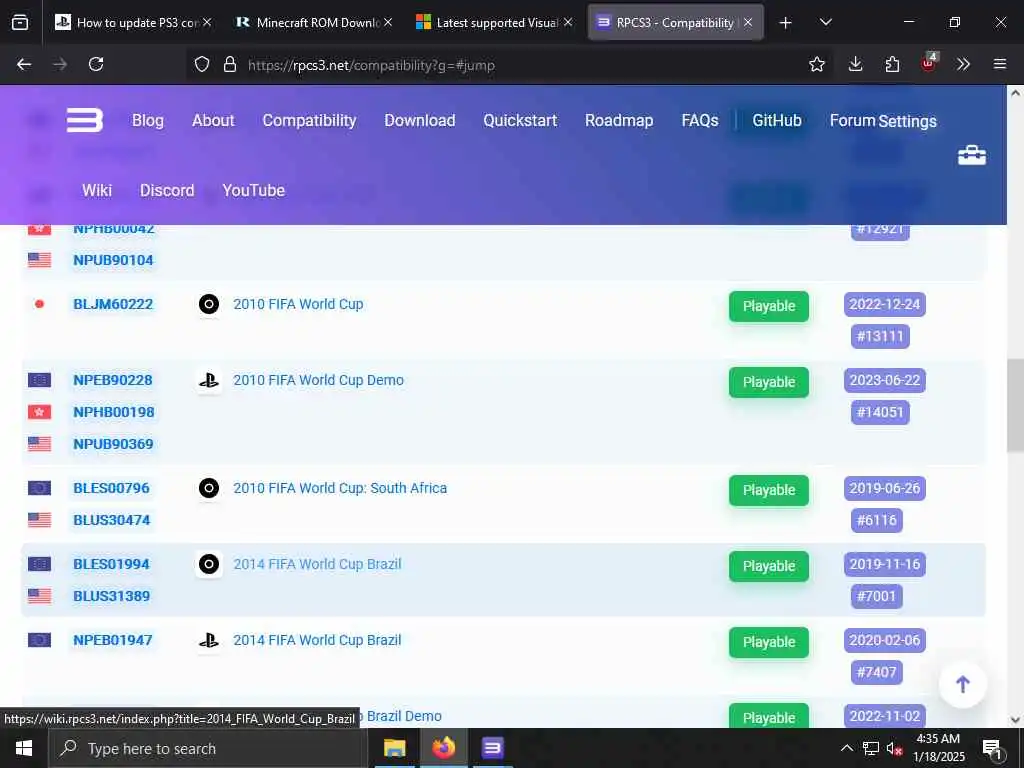
Task: Click the padlock site info icon
Action: (x=229, y=64)
